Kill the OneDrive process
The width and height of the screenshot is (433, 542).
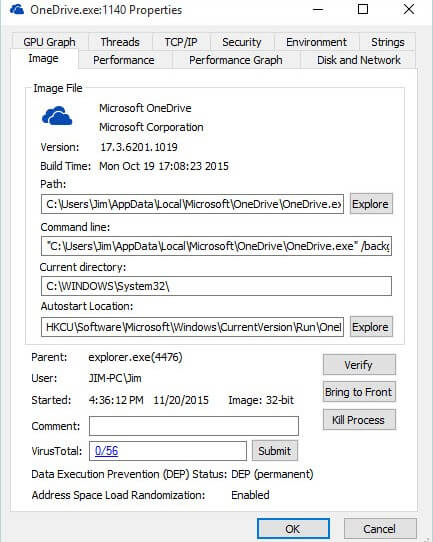pyautogui.click(x=359, y=420)
